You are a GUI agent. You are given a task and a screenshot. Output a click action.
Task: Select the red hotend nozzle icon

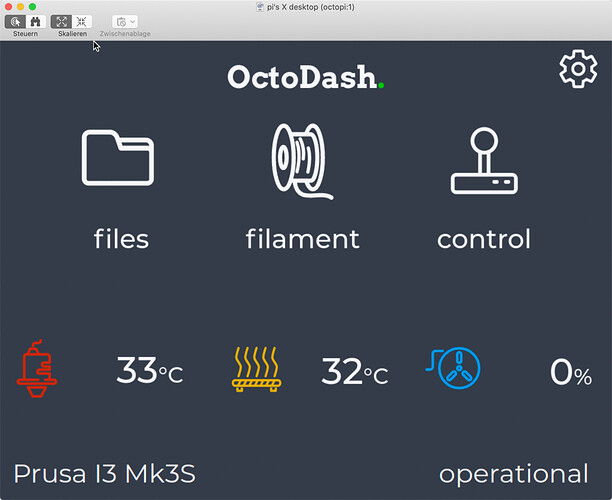[x=37, y=369]
